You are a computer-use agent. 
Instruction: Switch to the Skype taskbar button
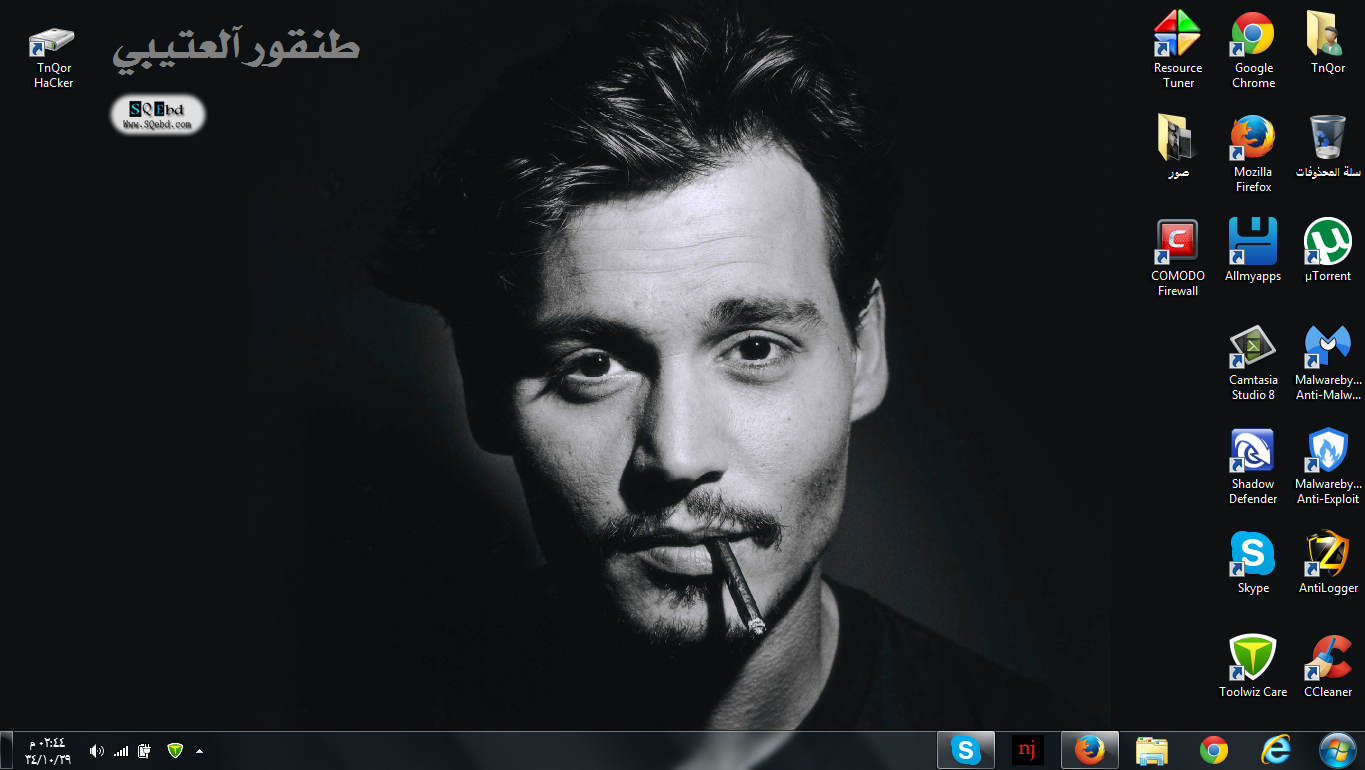(965, 750)
